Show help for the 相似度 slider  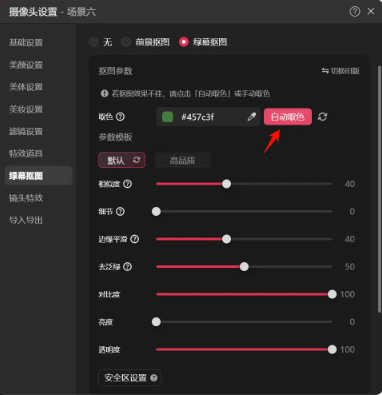[128, 184]
